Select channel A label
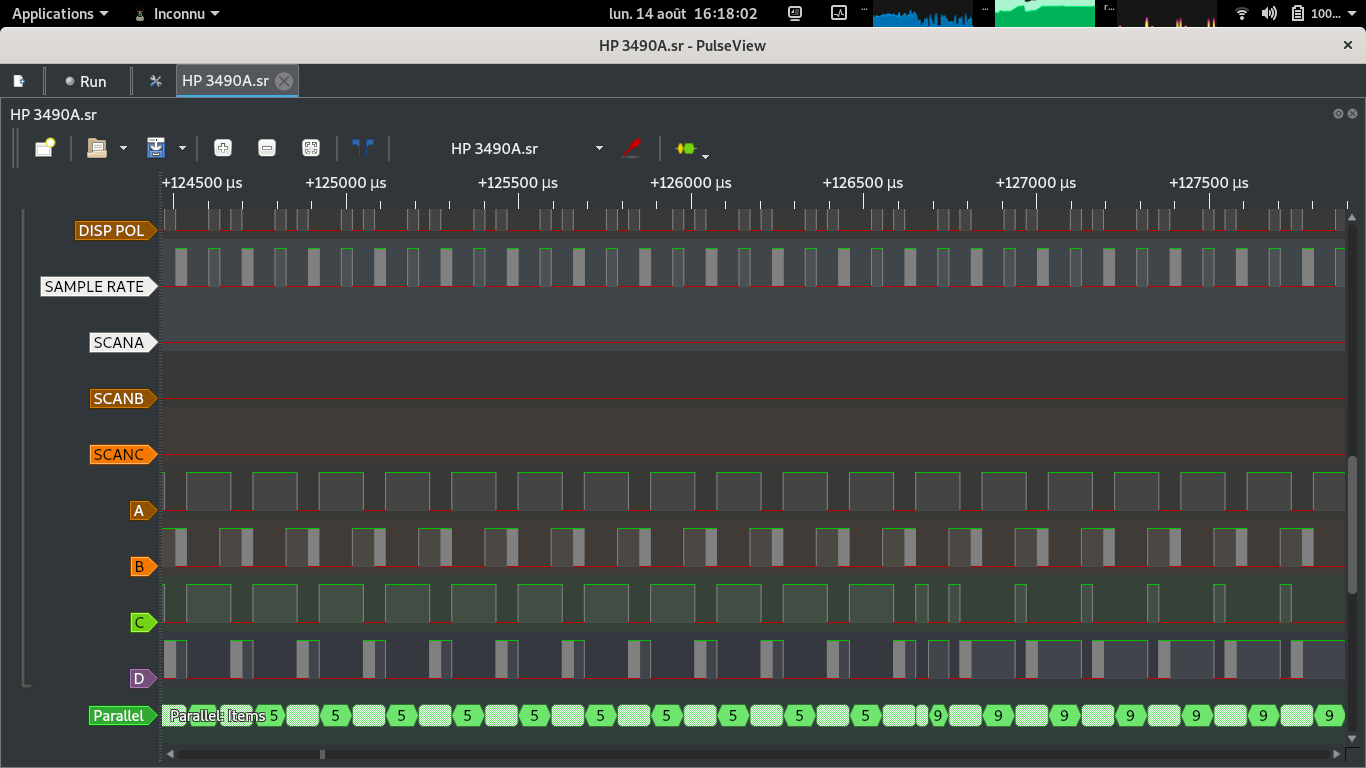The width and height of the screenshot is (1366, 768). [144, 511]
